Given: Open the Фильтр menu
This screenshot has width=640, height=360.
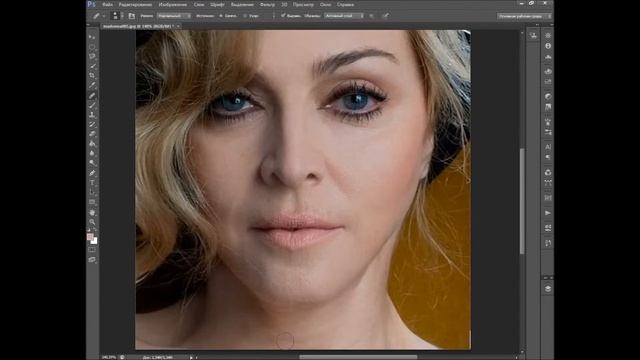Looking at the screenshot, I should tap(267, 4).
